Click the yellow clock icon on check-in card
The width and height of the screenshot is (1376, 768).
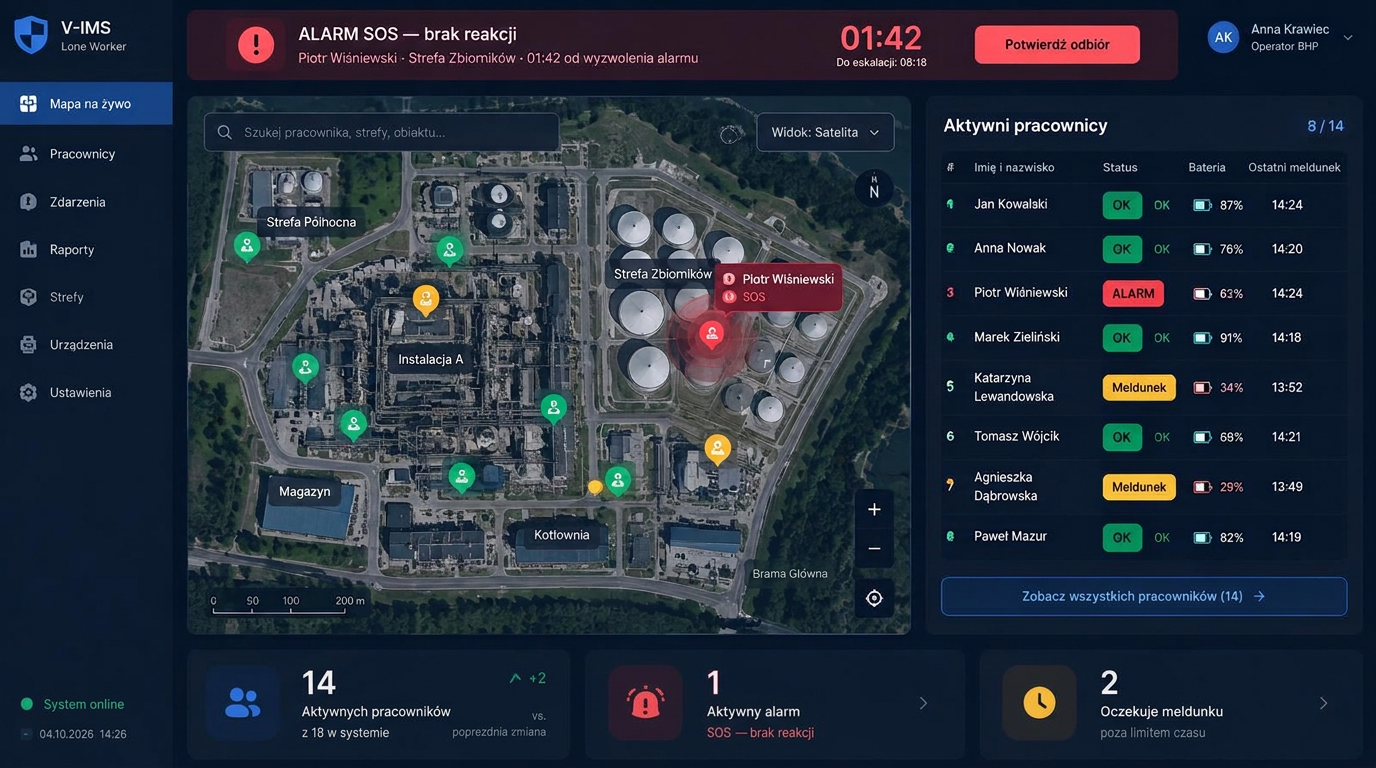pos(1040,703)
